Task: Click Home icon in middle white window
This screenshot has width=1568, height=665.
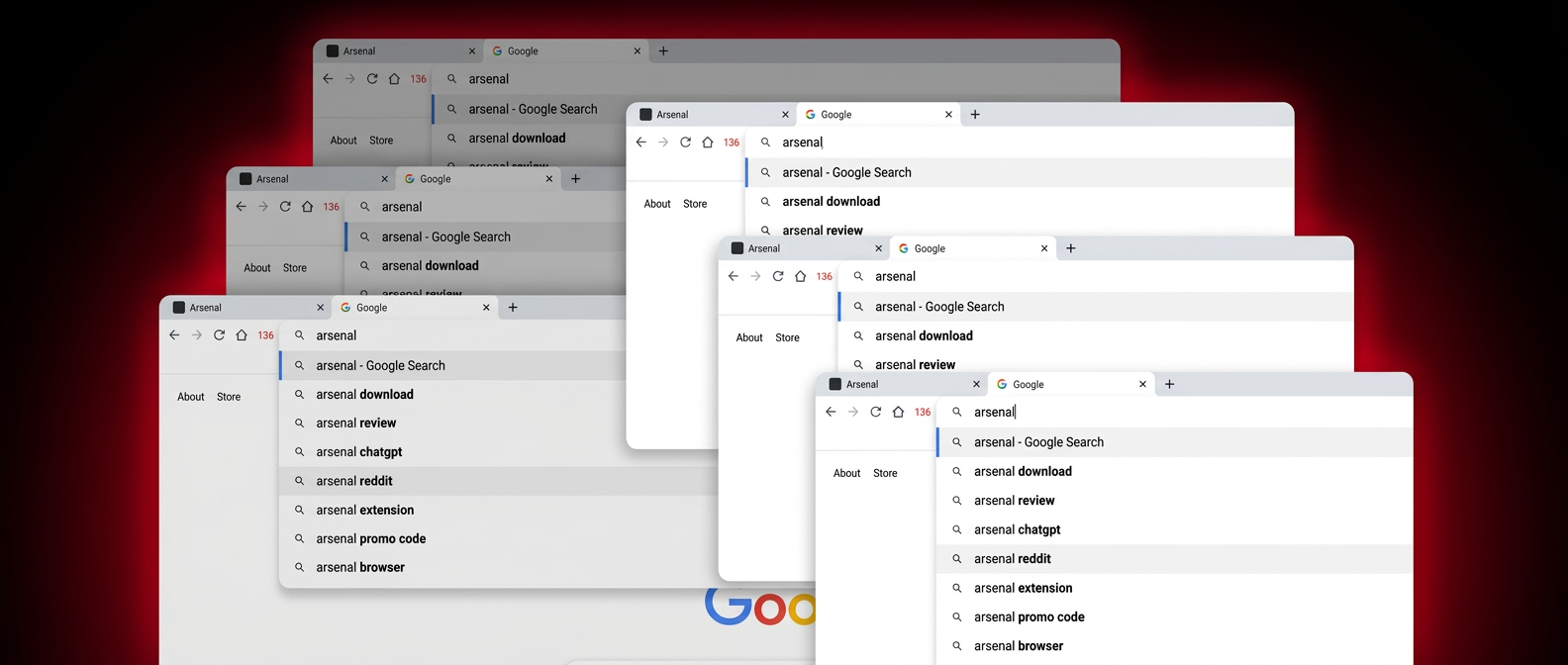Action: coord(801,276)
